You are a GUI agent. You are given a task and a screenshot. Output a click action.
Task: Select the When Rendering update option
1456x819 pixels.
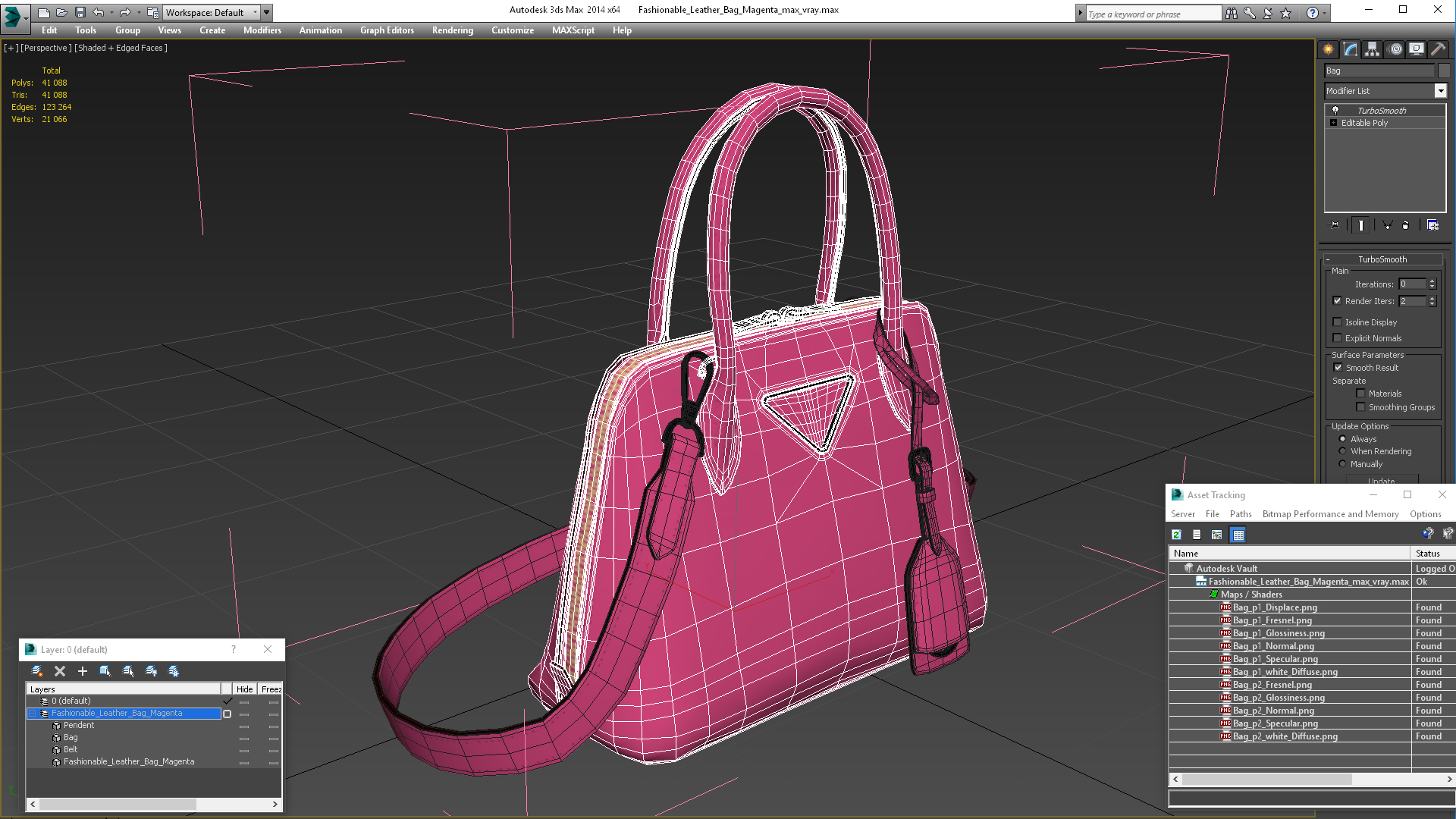click(1342, 451)
